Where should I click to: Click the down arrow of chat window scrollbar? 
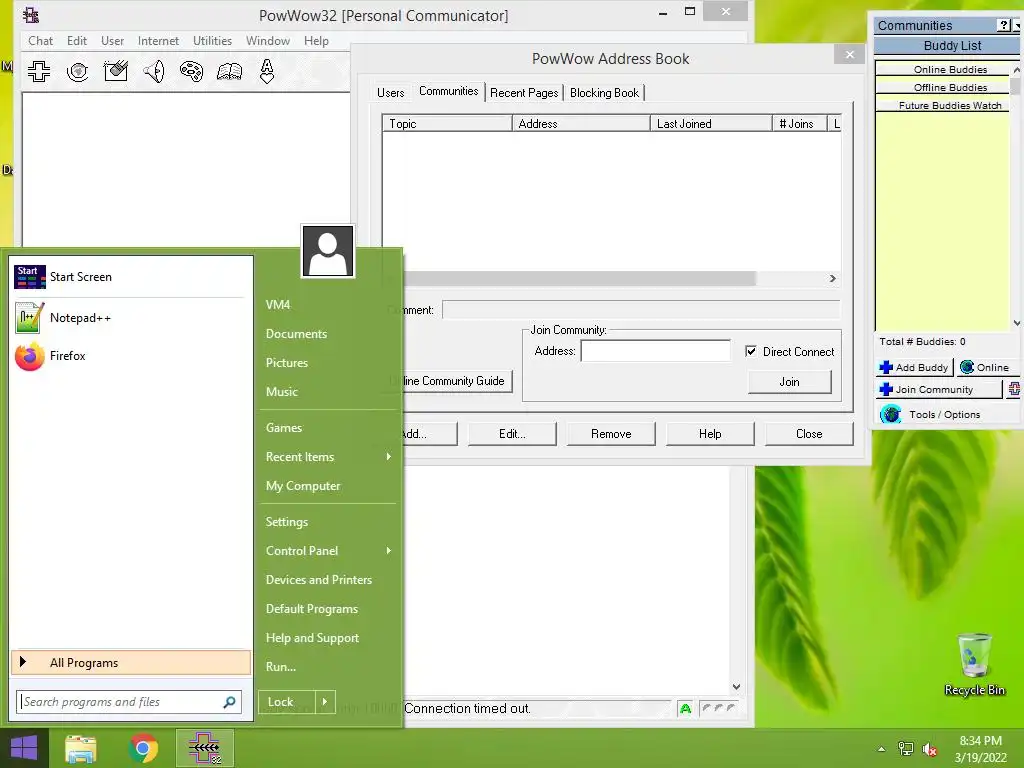pyautogui.click(x=737, y=686)
